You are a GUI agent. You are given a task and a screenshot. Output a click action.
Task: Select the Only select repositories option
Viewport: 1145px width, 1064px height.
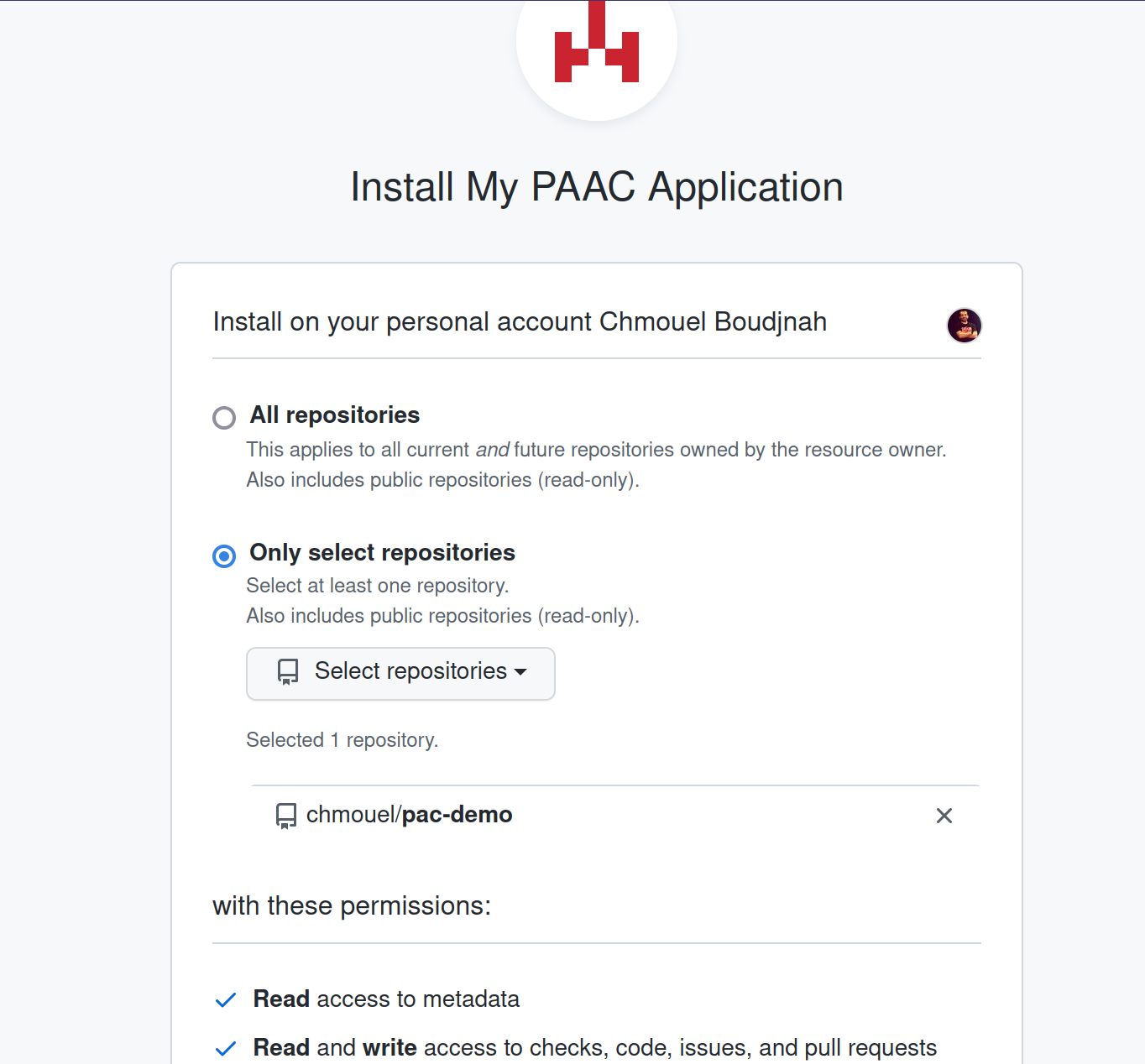pos(223,555)
